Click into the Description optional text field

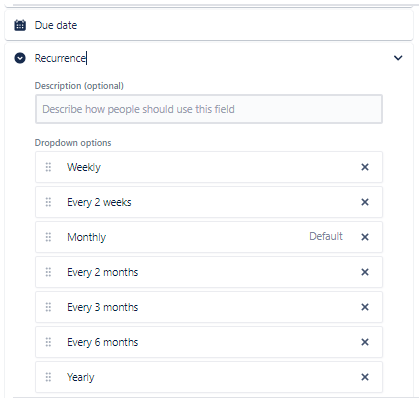click(x=209, y=109)
